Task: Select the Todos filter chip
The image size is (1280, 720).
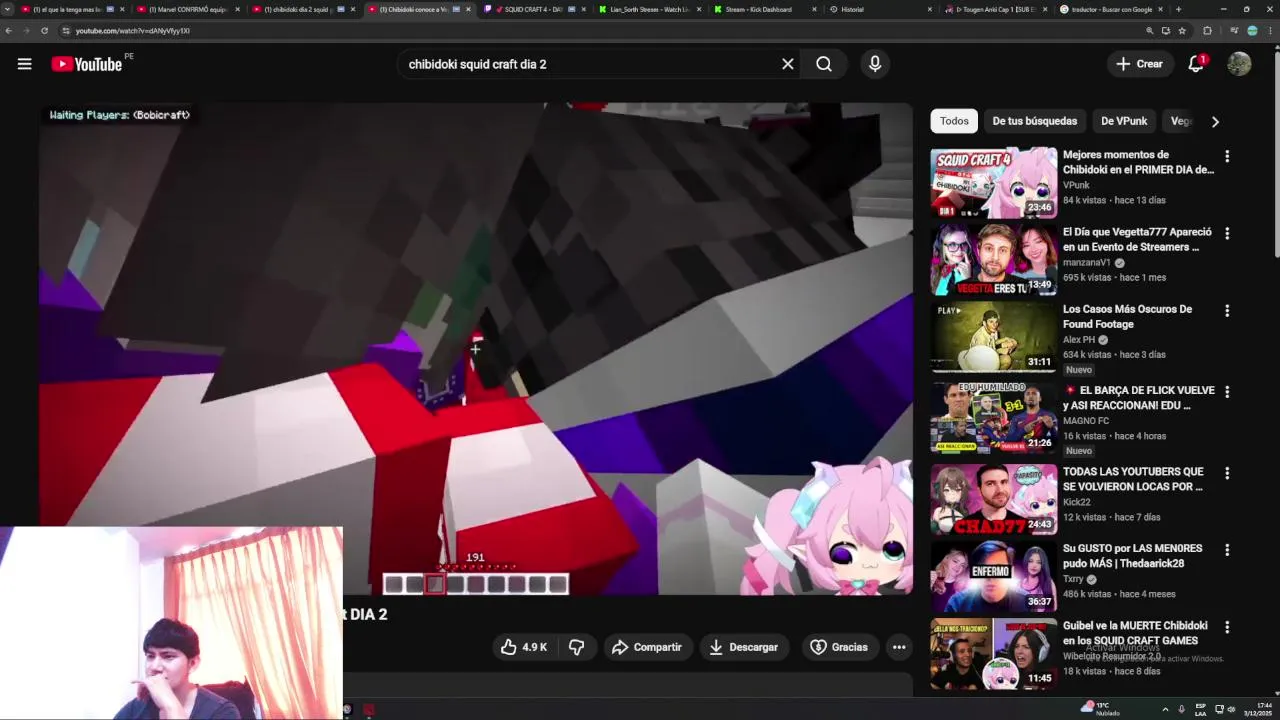Action: click(x=954, y=121)
